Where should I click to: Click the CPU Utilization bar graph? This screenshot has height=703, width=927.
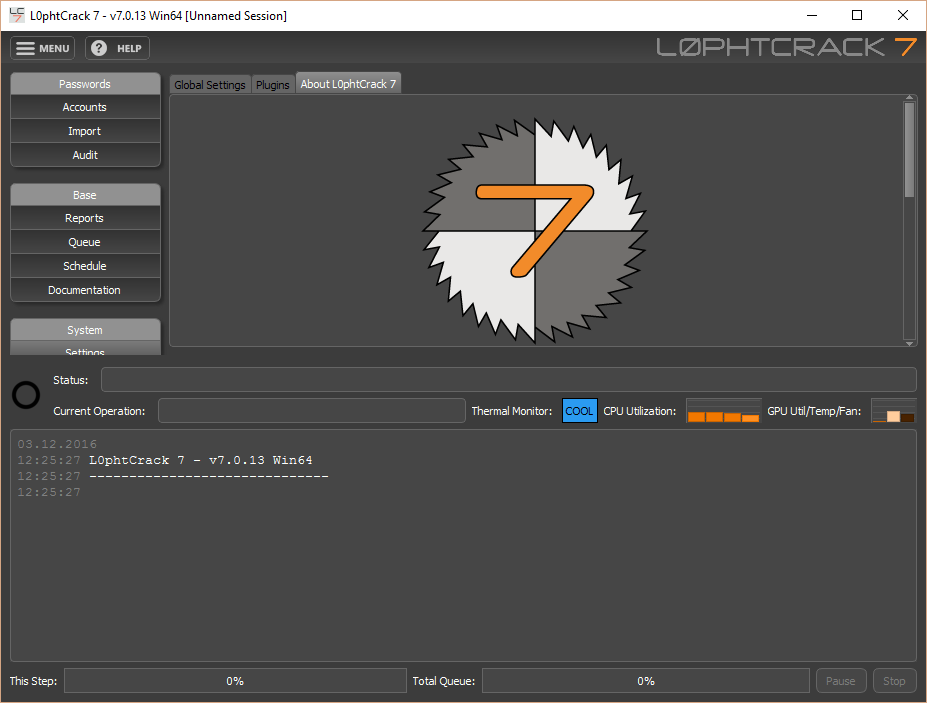723,411
